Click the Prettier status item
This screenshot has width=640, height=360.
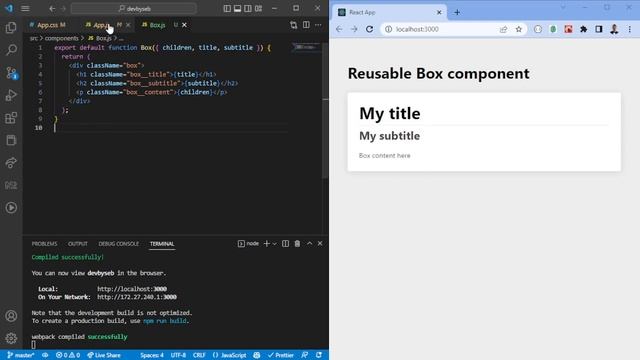tap(281, 355)
